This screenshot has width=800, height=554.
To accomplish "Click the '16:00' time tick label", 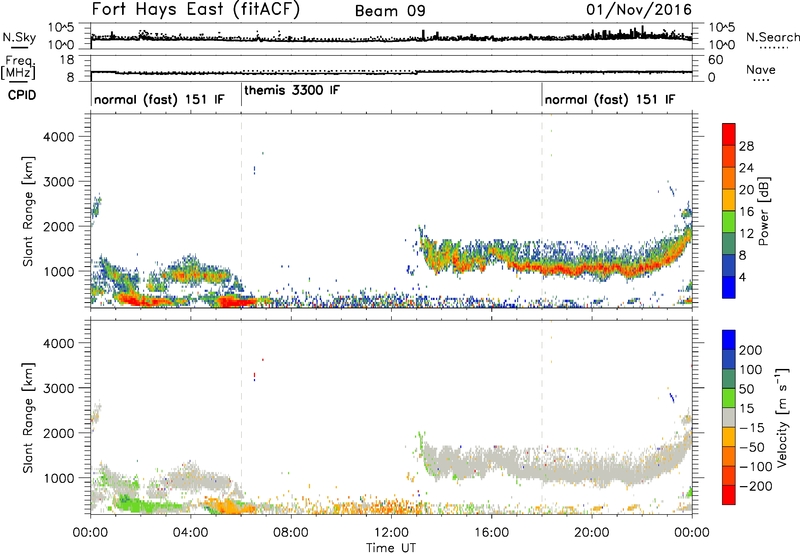I will click(x=491, y=533).
